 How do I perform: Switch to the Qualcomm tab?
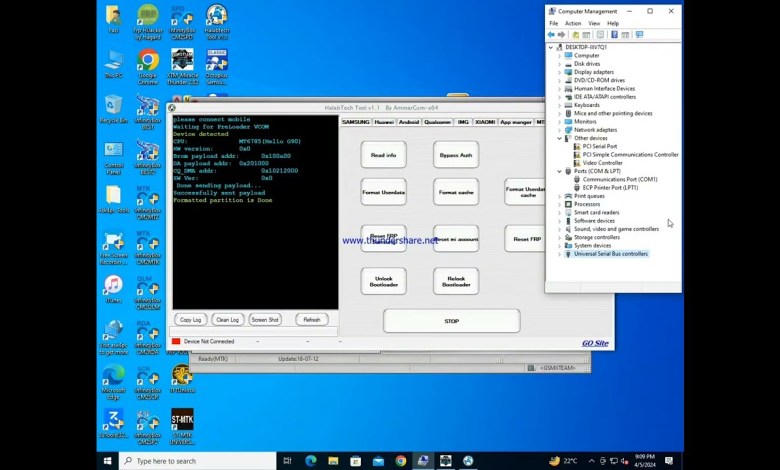(437, 122)
